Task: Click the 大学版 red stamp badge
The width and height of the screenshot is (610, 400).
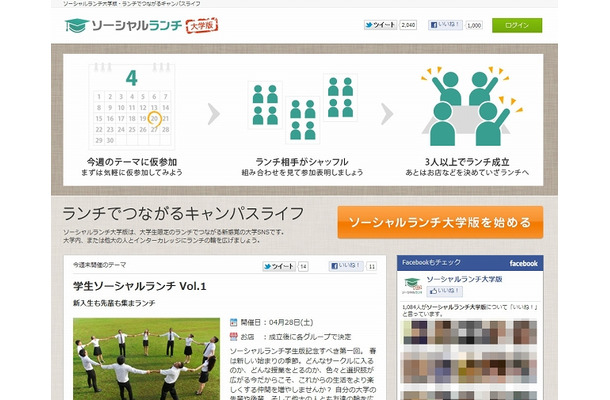Action: coord(202,26)
